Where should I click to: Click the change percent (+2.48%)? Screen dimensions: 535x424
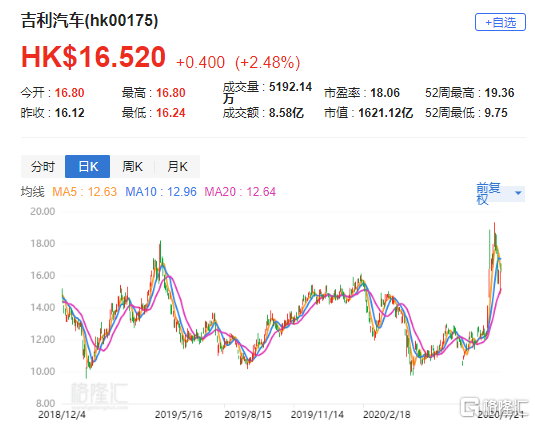point(268,62)
